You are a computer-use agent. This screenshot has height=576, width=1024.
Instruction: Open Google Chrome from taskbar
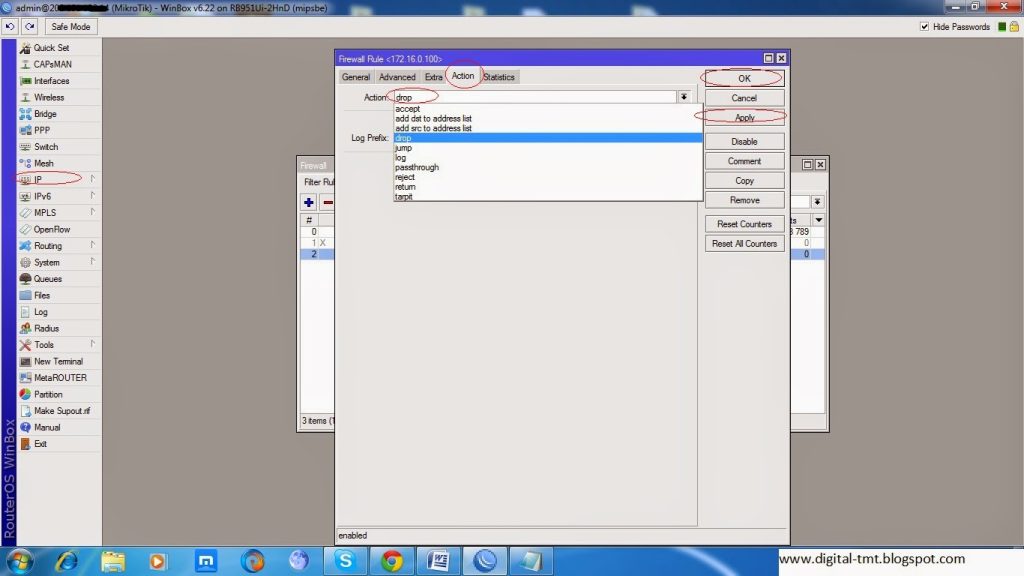pos(392,561)
